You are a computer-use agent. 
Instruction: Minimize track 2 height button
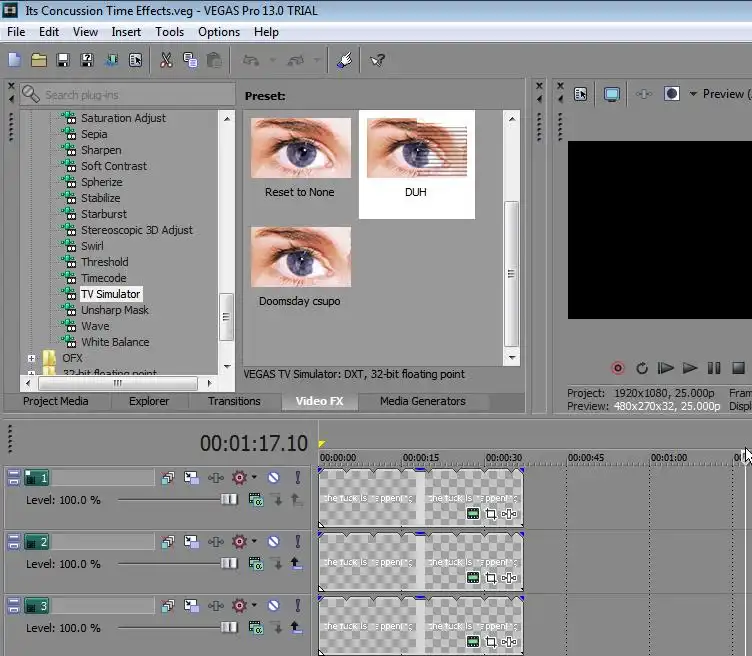tap(13, 538)
